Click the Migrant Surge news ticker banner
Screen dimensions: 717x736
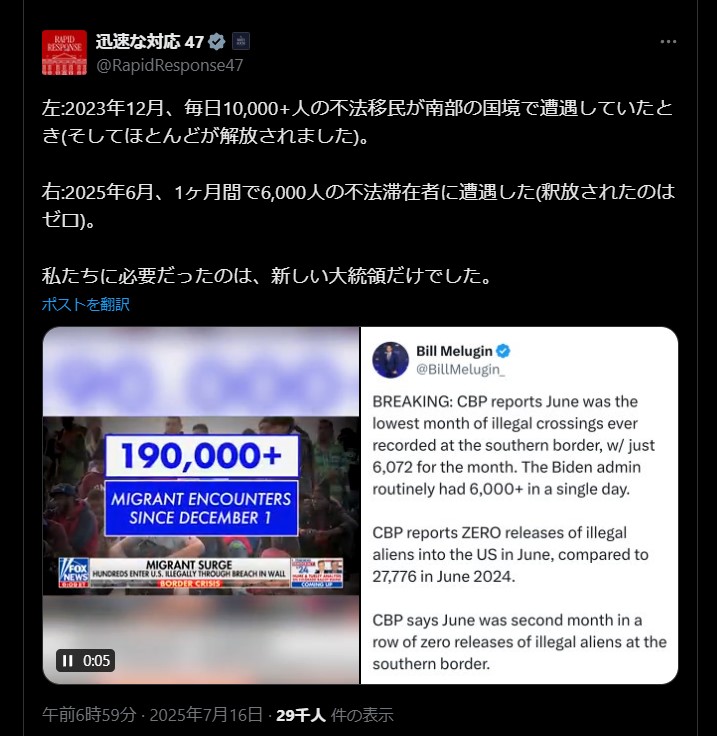190,573
